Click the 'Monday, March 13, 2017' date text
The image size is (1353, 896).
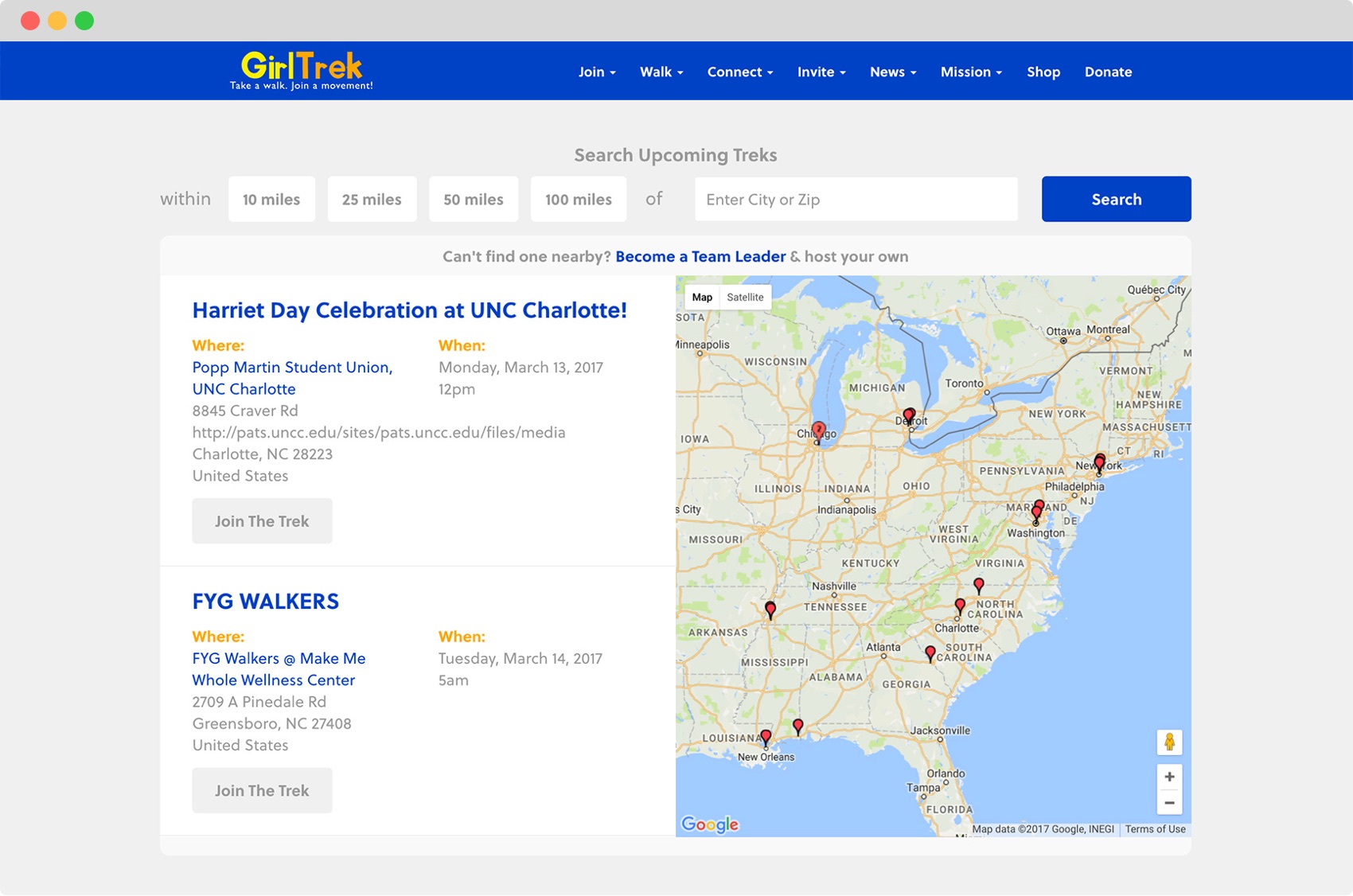(x=521, y=368)
